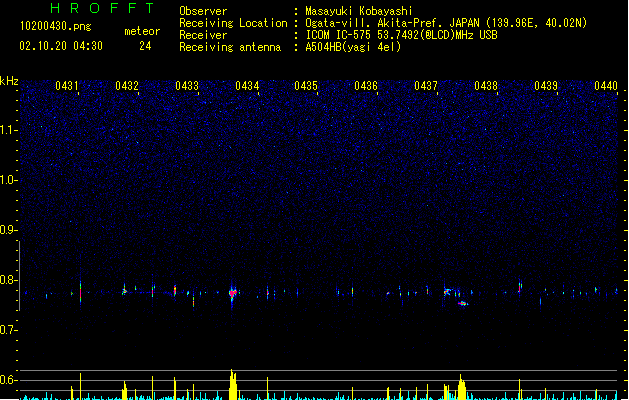The height and width of the screenshot is (400, 629).
Task: Click the 0437 time marker
Action: tap(426, 86)
